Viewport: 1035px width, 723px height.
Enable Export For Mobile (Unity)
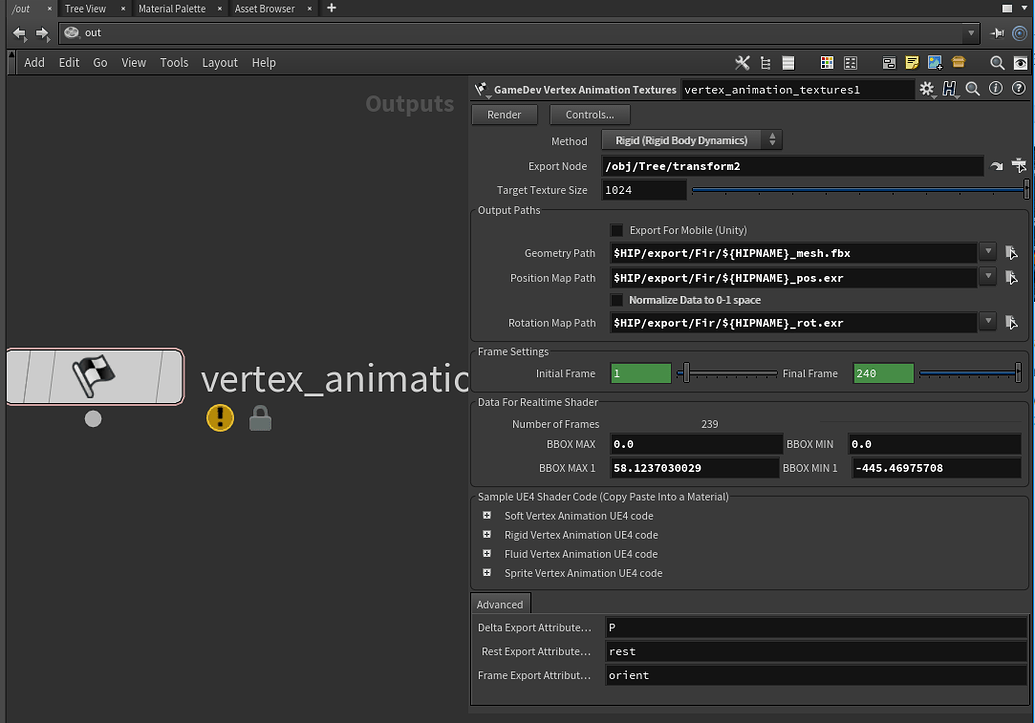click(617, 230)
